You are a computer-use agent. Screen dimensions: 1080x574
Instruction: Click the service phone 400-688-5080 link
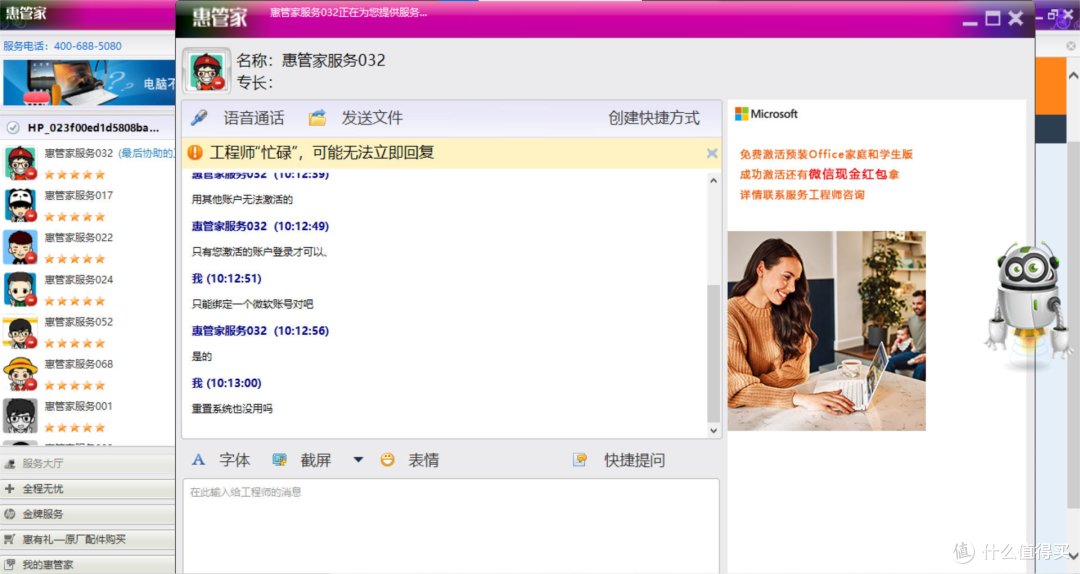coord(87,45)
